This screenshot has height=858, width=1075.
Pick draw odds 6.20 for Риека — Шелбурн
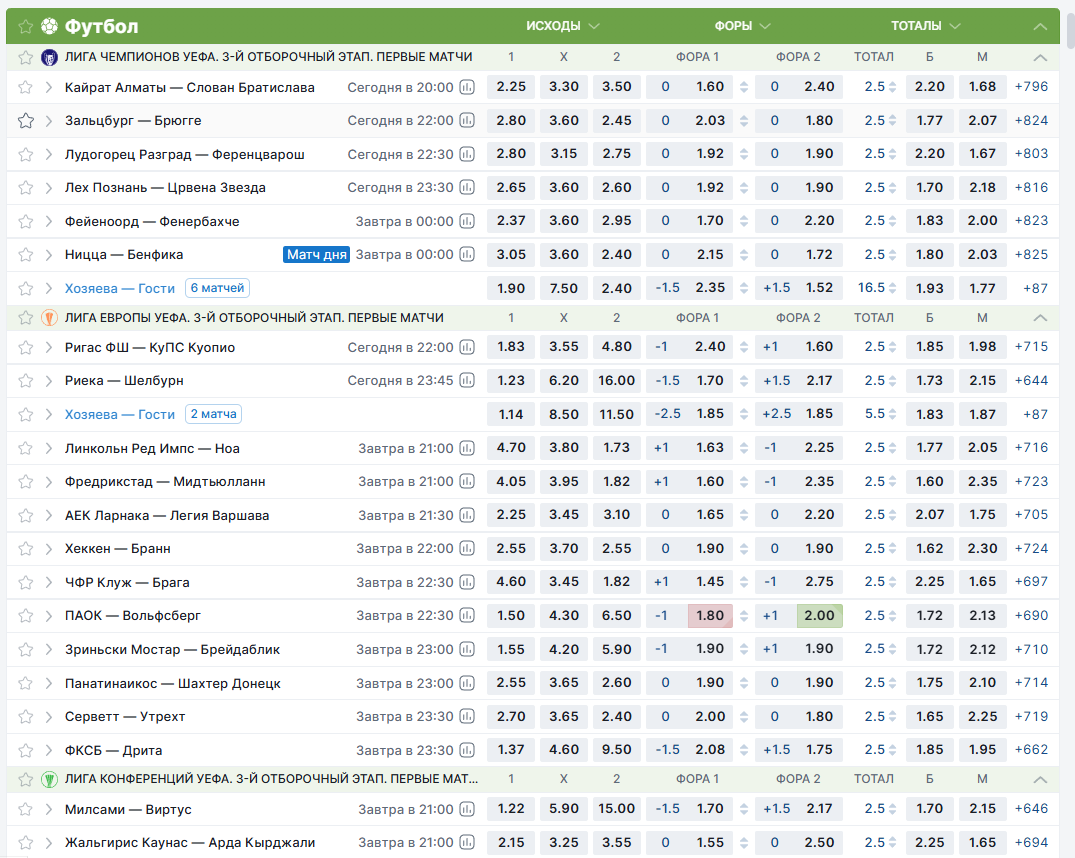click(x=564, y=381)
